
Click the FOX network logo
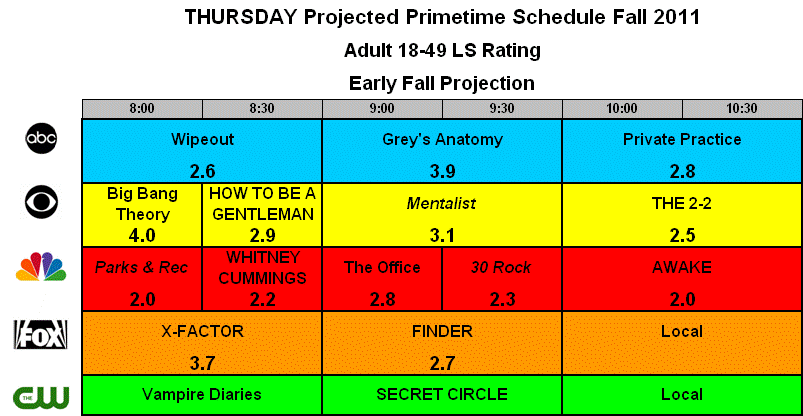pos(40,334)
